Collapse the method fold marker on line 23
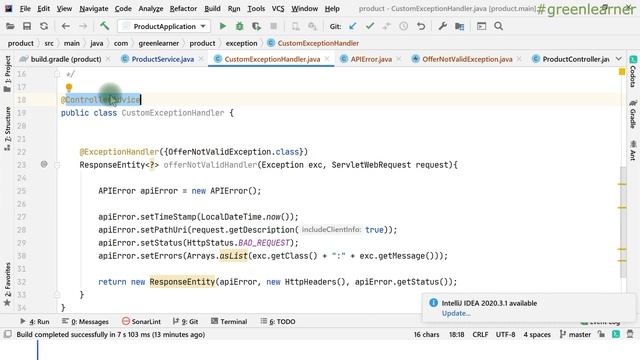 [57, 165]
